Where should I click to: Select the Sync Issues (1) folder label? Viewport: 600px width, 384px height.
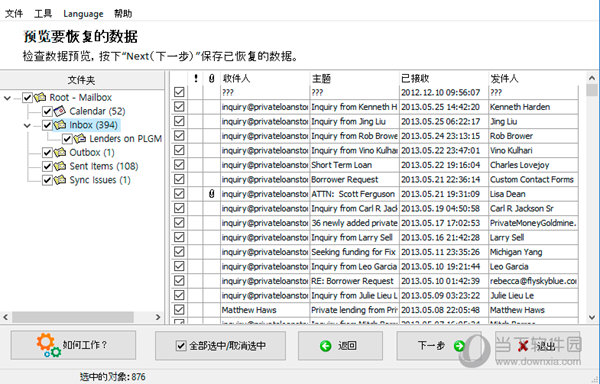100,180
